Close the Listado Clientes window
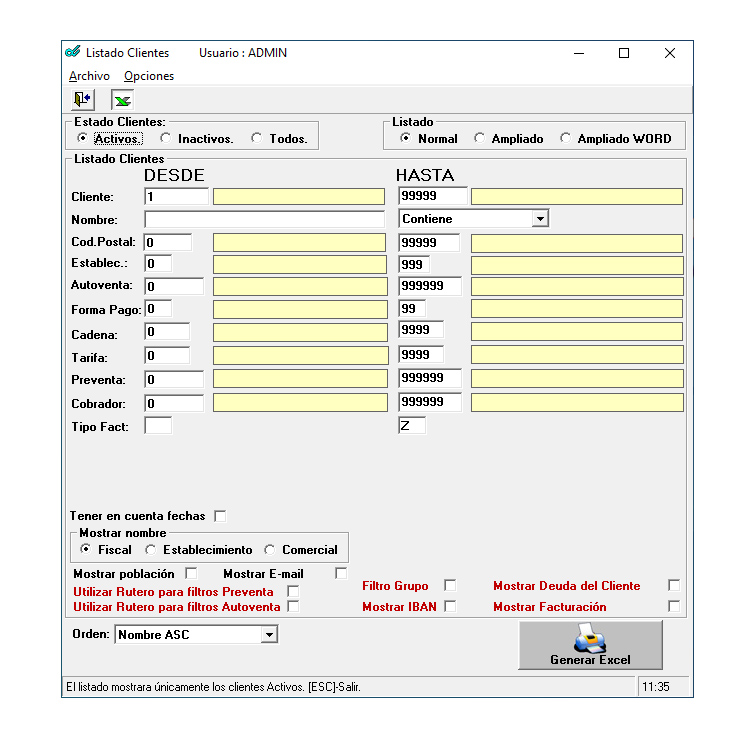This screenshot has width=756, height=739. pyautogui.click(x=670, y=53)
